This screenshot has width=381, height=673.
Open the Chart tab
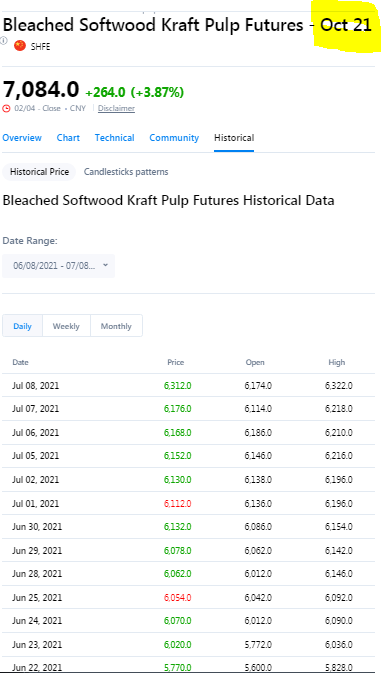[x=68, y=138]
